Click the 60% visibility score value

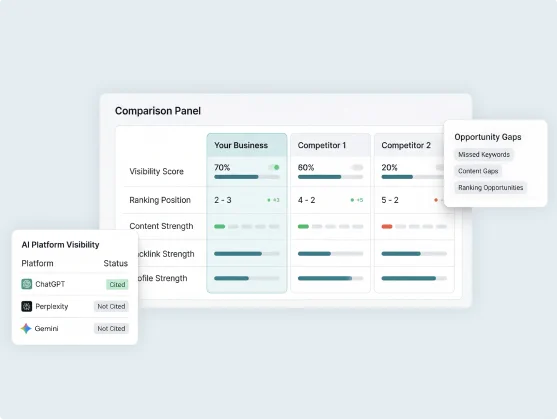pyautogui.click(x=306, y=167)
